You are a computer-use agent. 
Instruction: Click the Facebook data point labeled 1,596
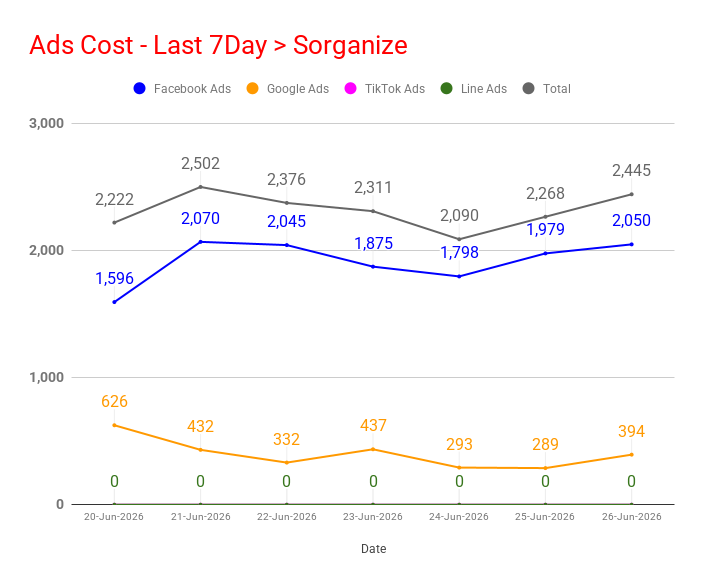[x=114, y=302]
